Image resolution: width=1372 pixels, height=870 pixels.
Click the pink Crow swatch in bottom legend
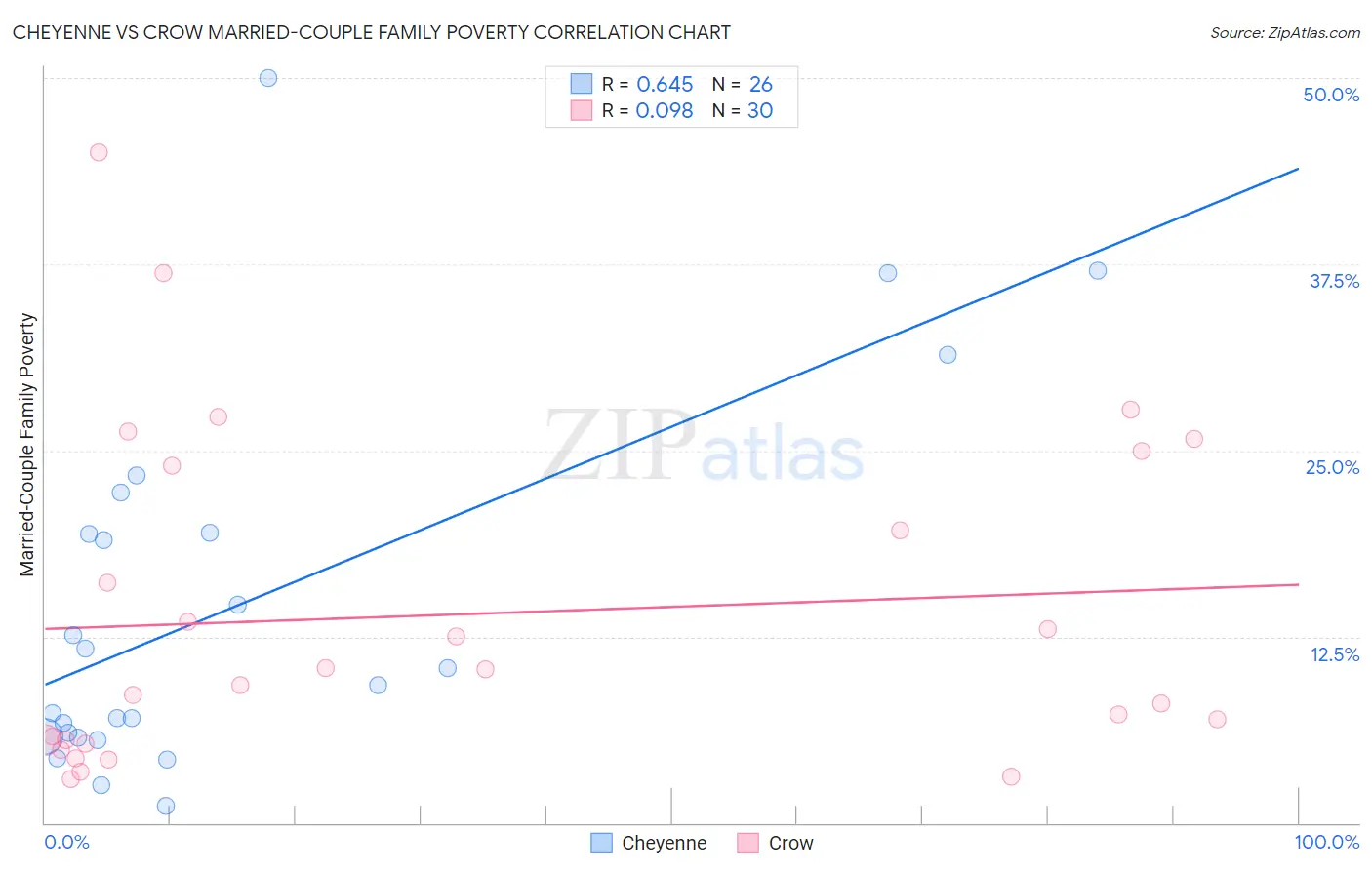click(748, 843)
